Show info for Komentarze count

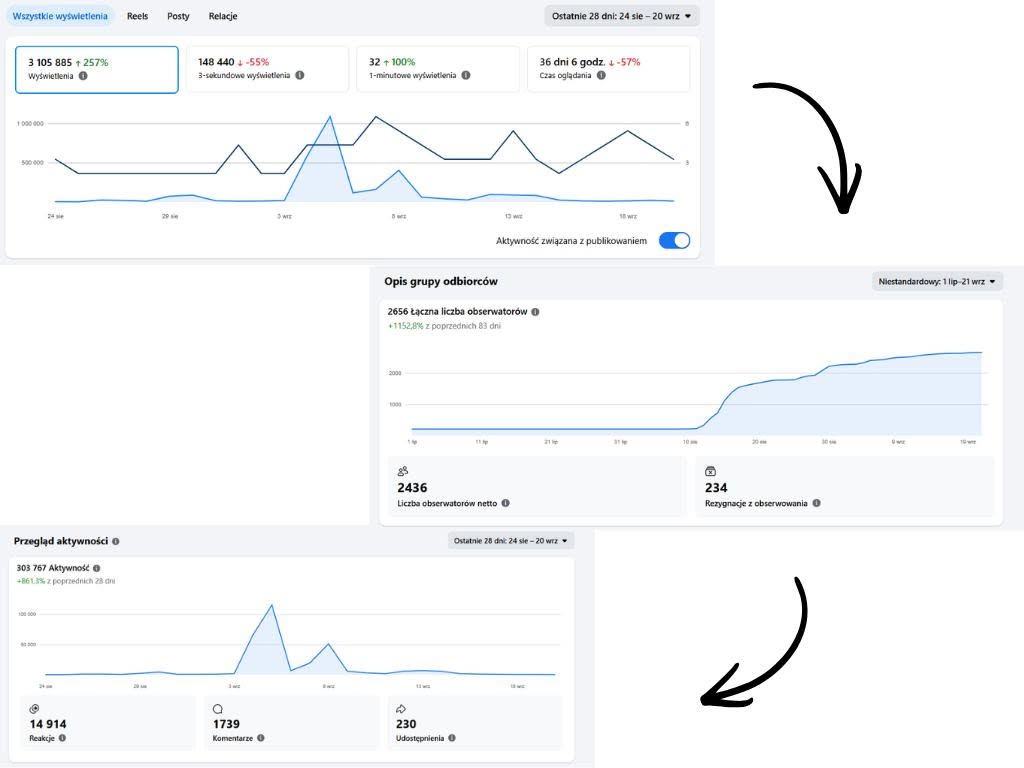(261, 738)
